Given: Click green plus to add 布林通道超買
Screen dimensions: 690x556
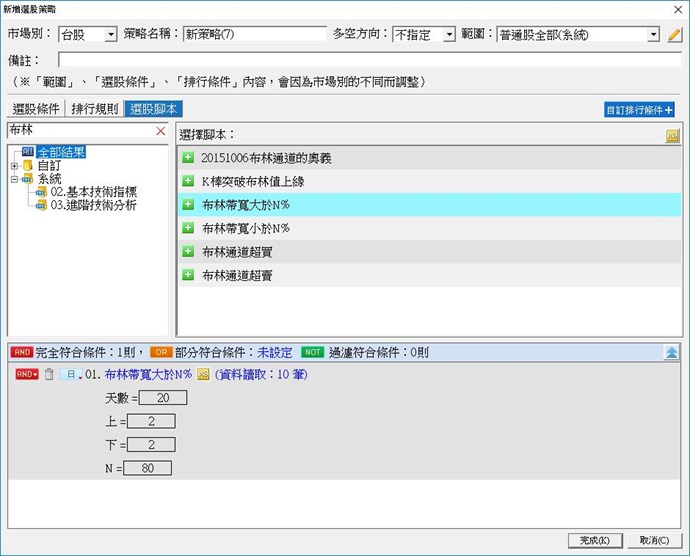Looking at the screenshot, I should coord(187,251).
